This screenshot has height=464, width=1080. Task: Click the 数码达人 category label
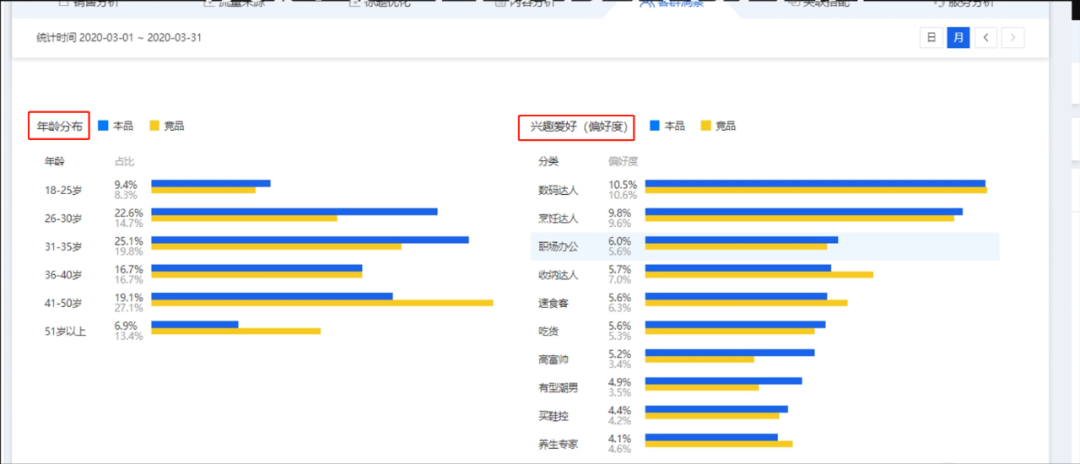[558, 190]
